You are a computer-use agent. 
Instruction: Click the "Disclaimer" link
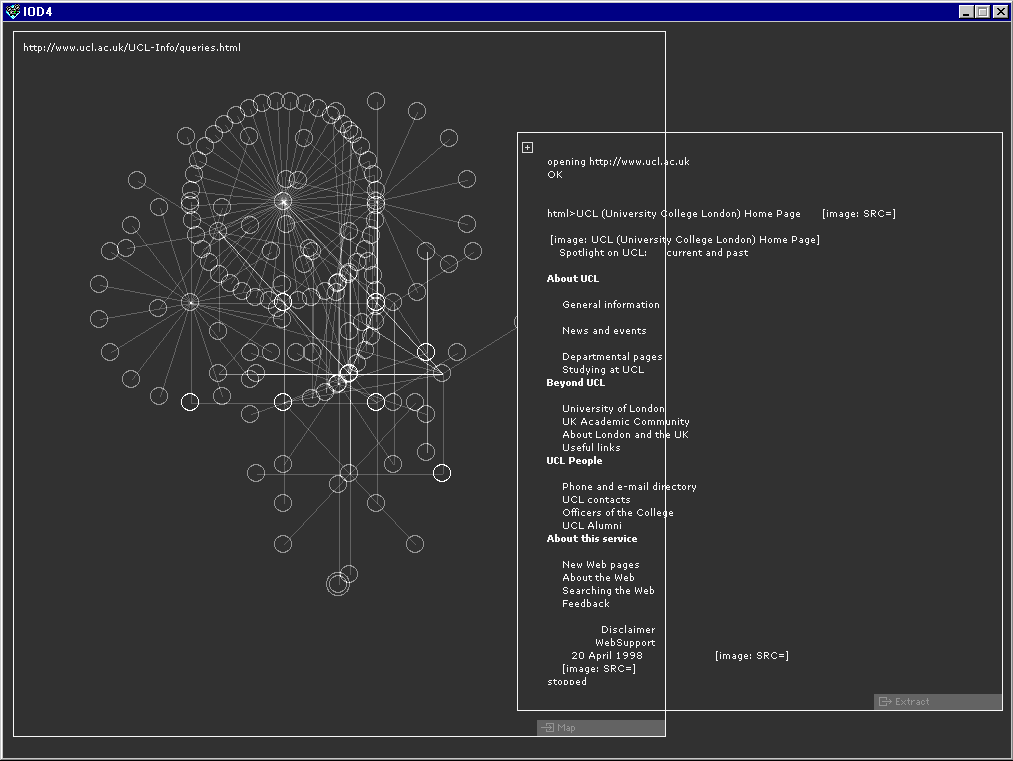628,629
